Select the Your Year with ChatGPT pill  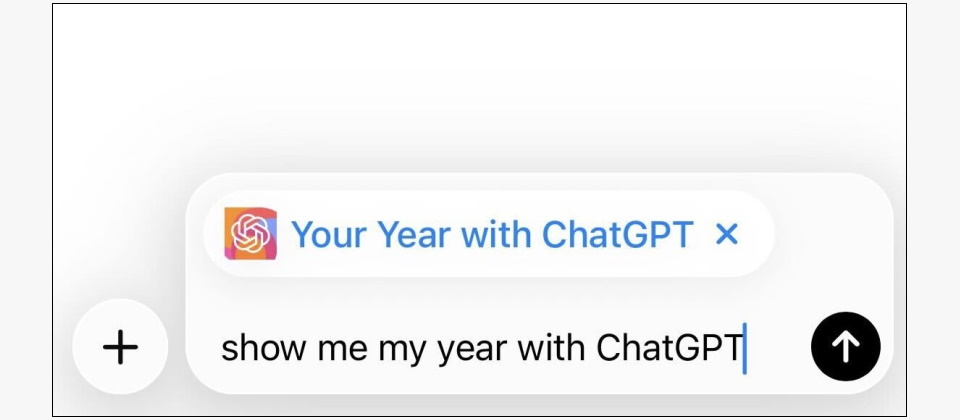tap(488, 235)
